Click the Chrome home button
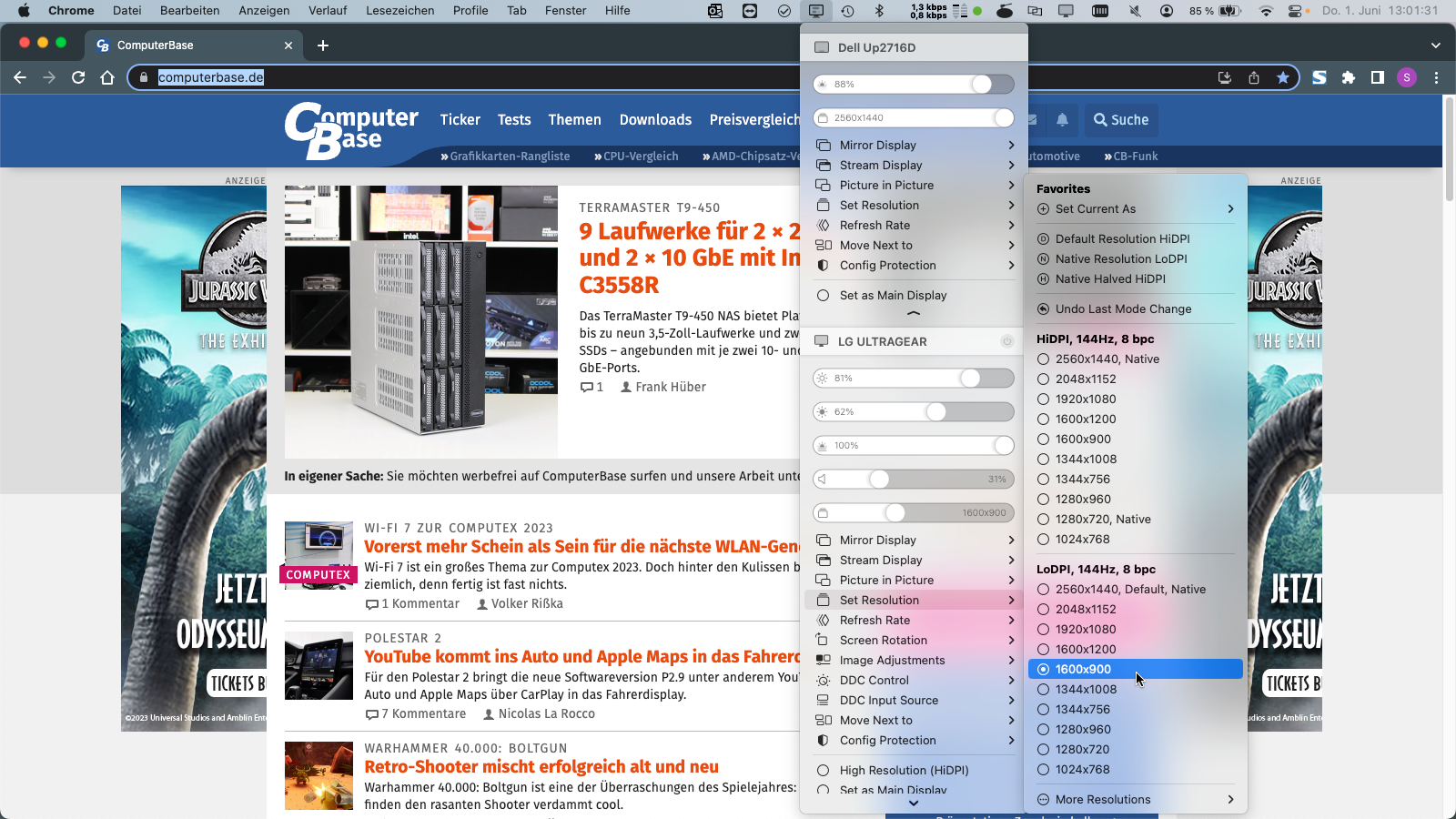 point(107,77)
